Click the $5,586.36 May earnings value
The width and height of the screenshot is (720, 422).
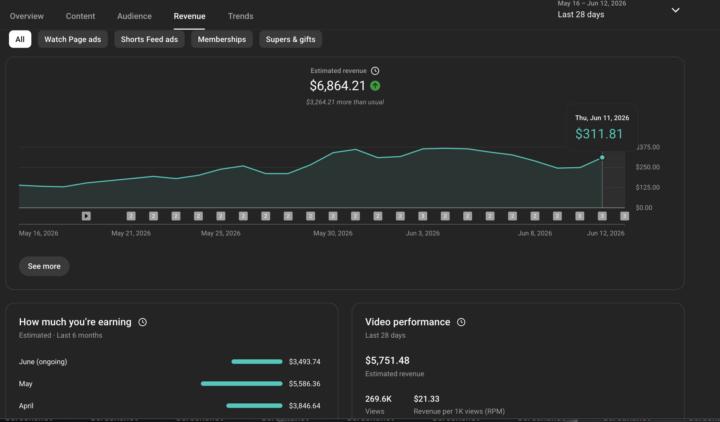pyautogui.click(x=304, y=384)
